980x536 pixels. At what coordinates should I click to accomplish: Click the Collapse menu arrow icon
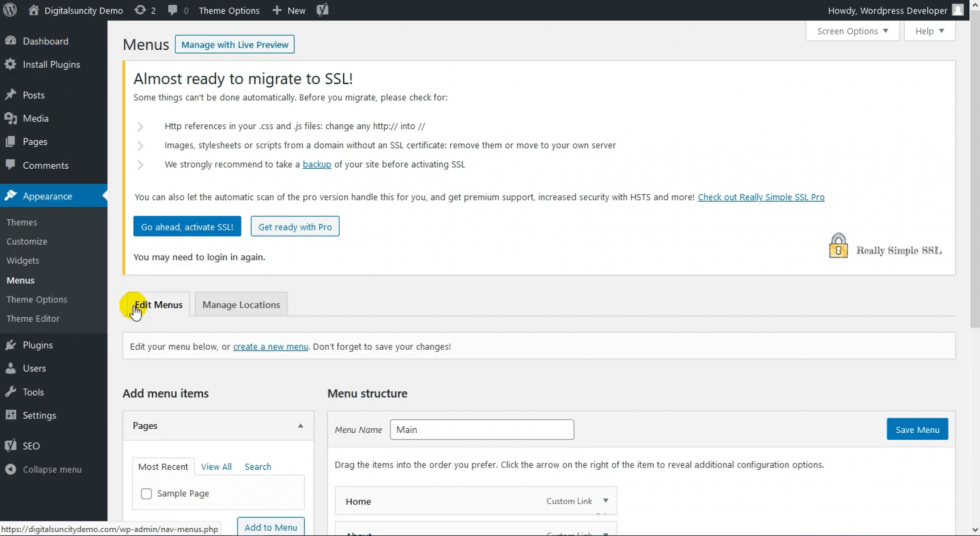point(11,469)
